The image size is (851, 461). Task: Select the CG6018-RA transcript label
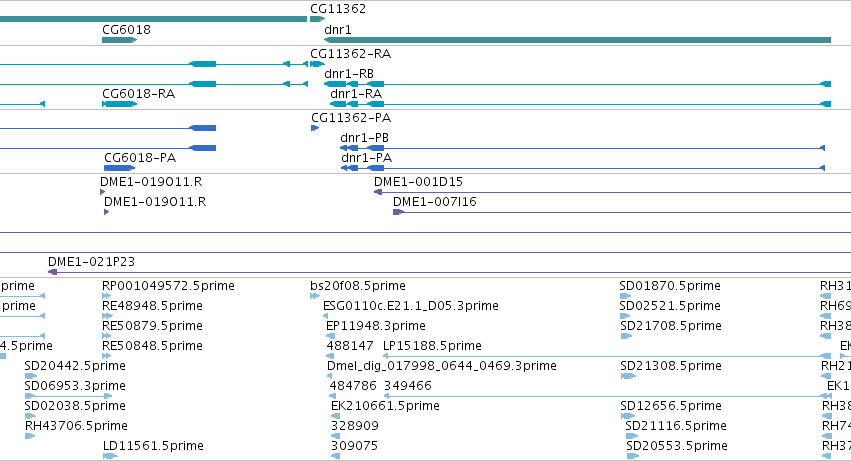(x=138, y=93)
